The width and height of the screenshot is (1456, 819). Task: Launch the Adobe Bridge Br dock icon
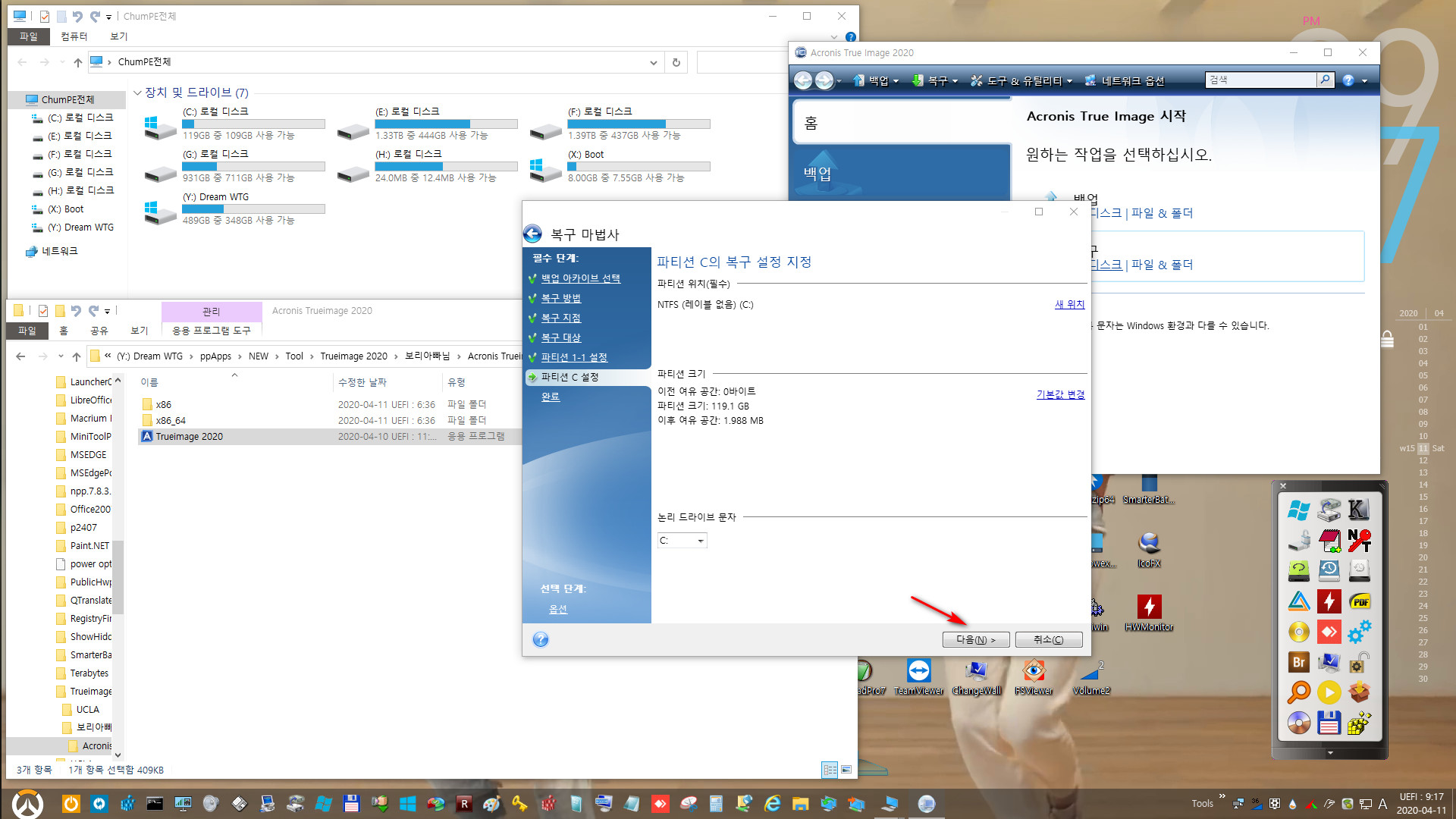point(1298,662)
